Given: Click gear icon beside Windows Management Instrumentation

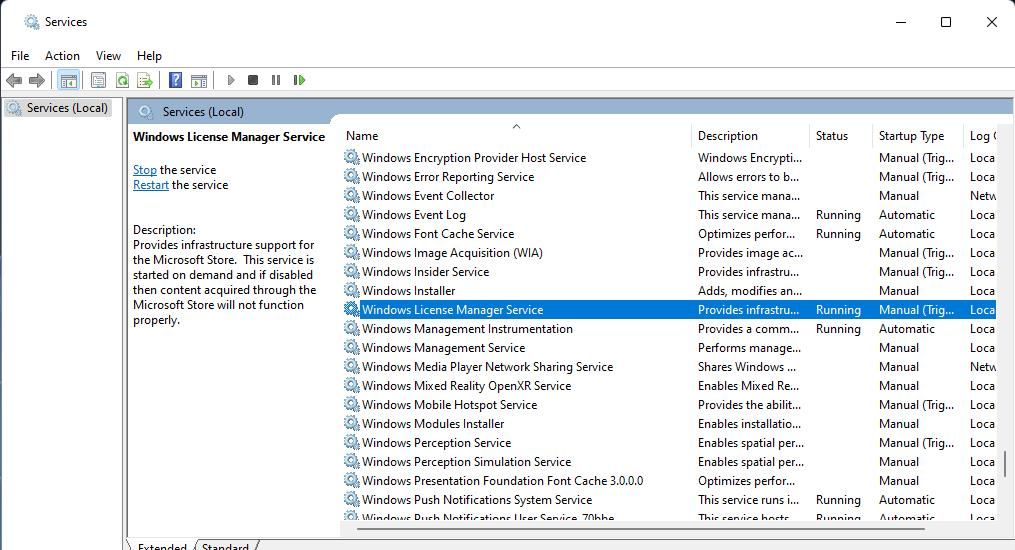Looking at the screenshot, I should click(x=351, y=329).
